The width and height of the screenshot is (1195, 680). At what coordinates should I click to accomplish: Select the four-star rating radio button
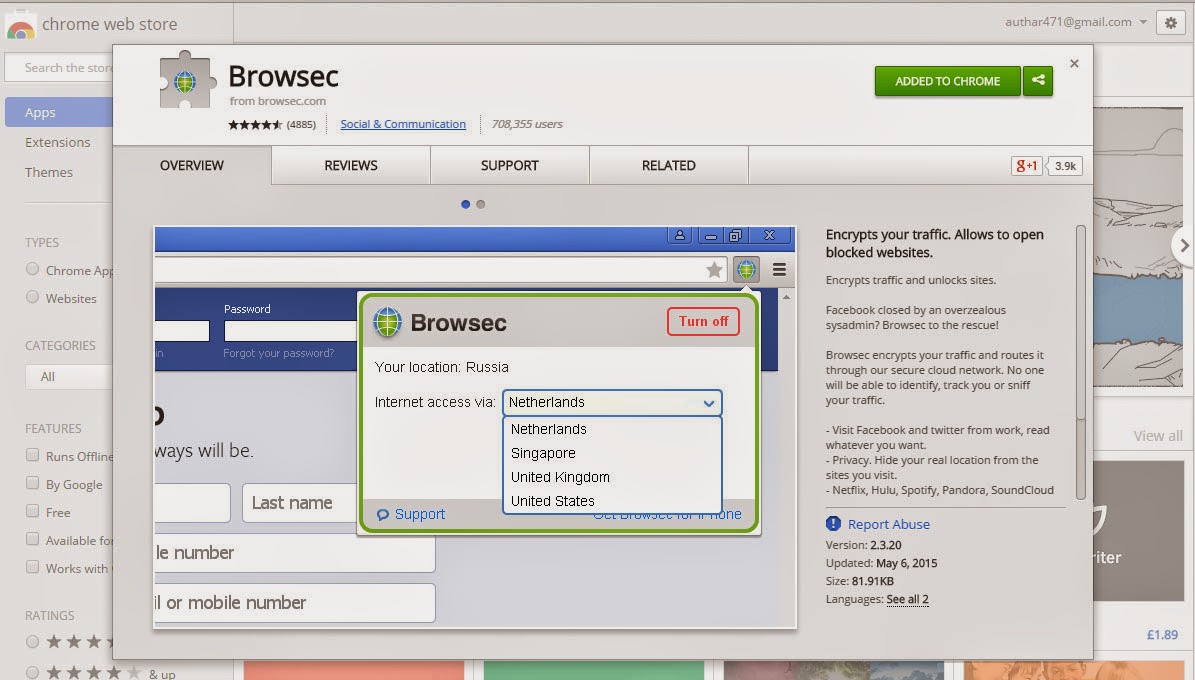32,642
